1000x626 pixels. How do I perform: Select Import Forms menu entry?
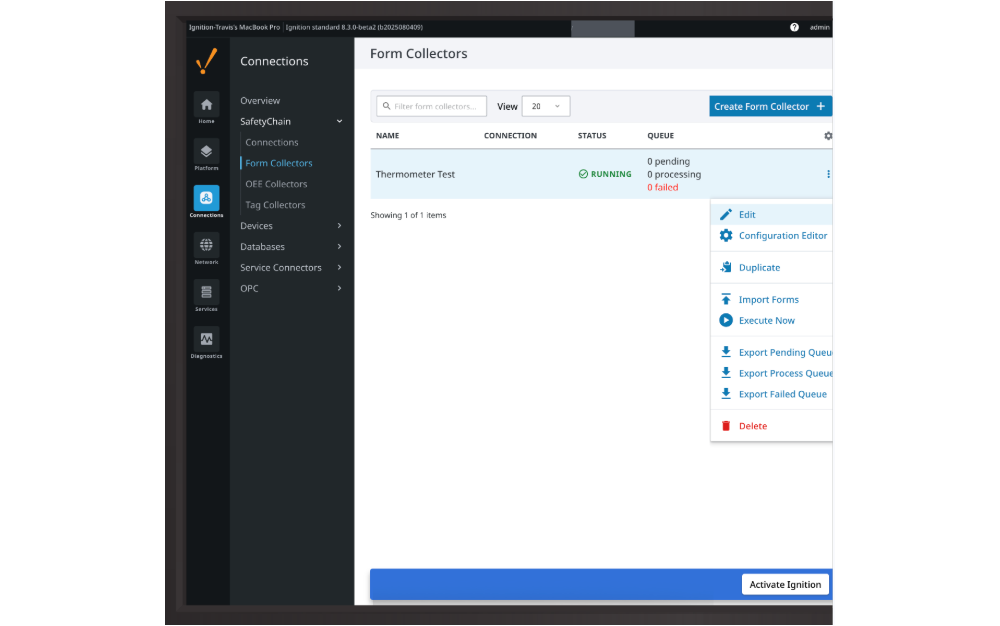[x=772, y=300]
